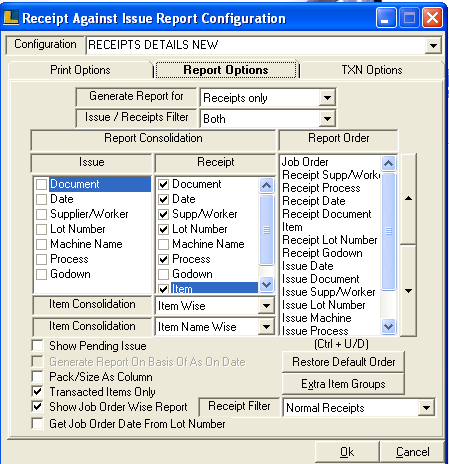
Task: Open Extra Item Groups
Action: (x=343, y=384)
